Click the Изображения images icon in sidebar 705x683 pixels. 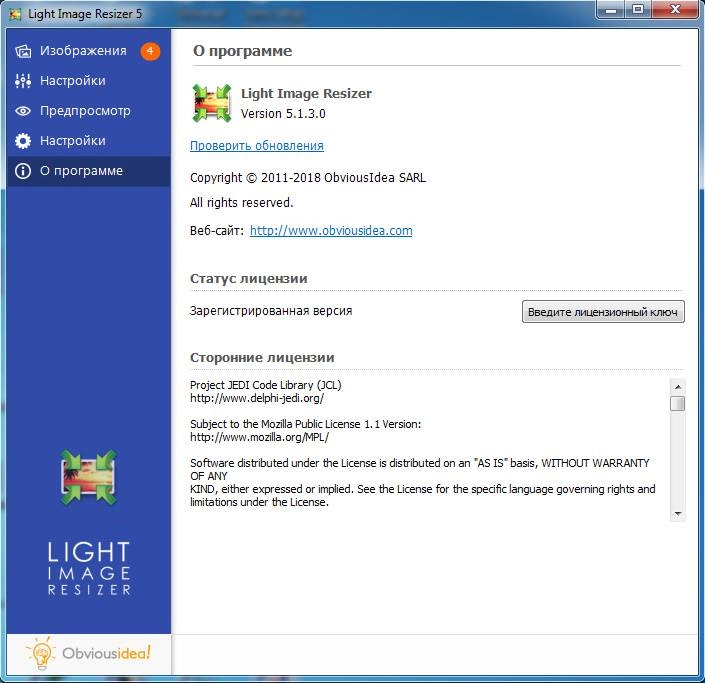tap(23, 51)
